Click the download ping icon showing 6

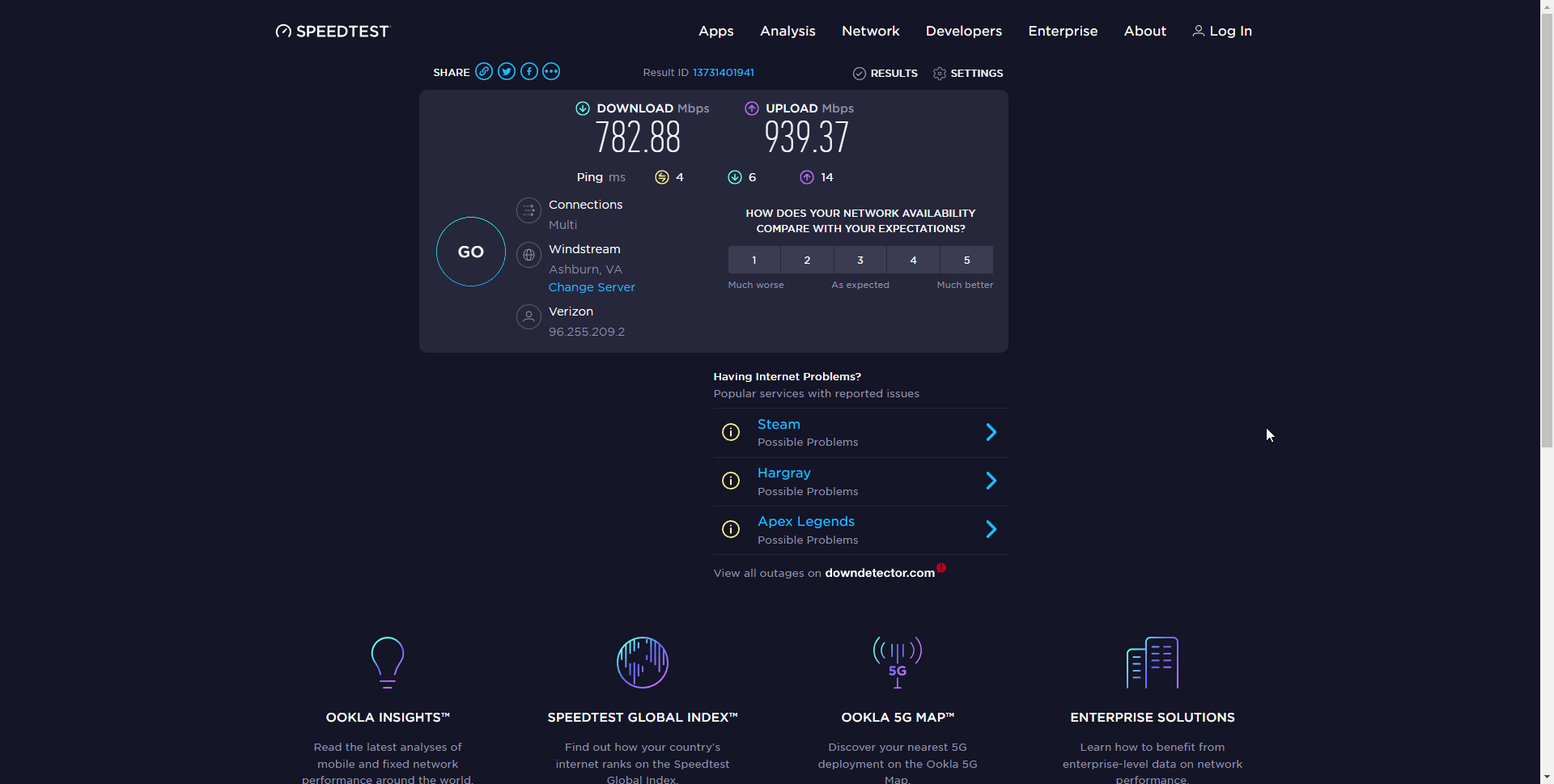pos(735,177)
